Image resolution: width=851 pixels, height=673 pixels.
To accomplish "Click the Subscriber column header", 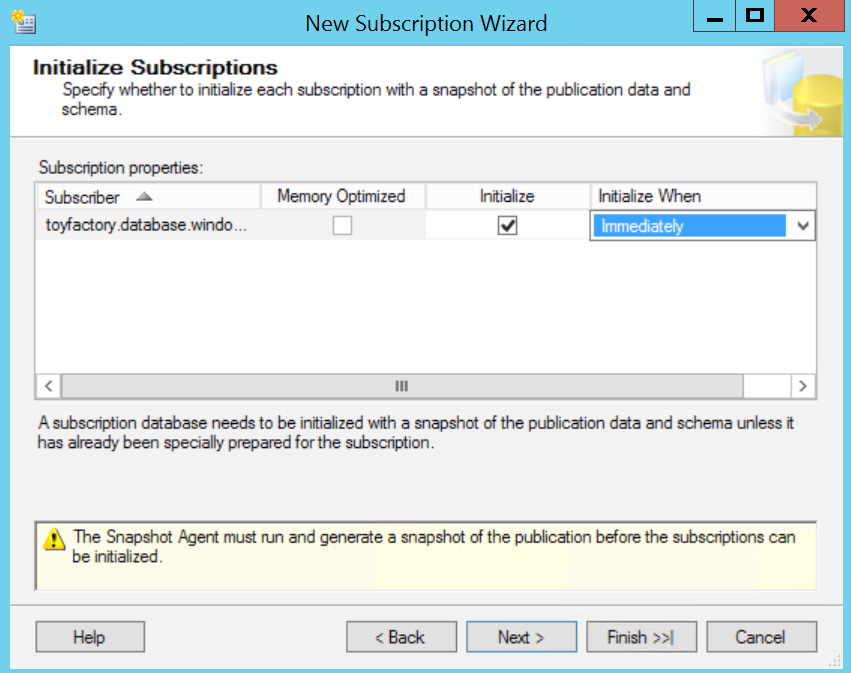I will (82, 197).
